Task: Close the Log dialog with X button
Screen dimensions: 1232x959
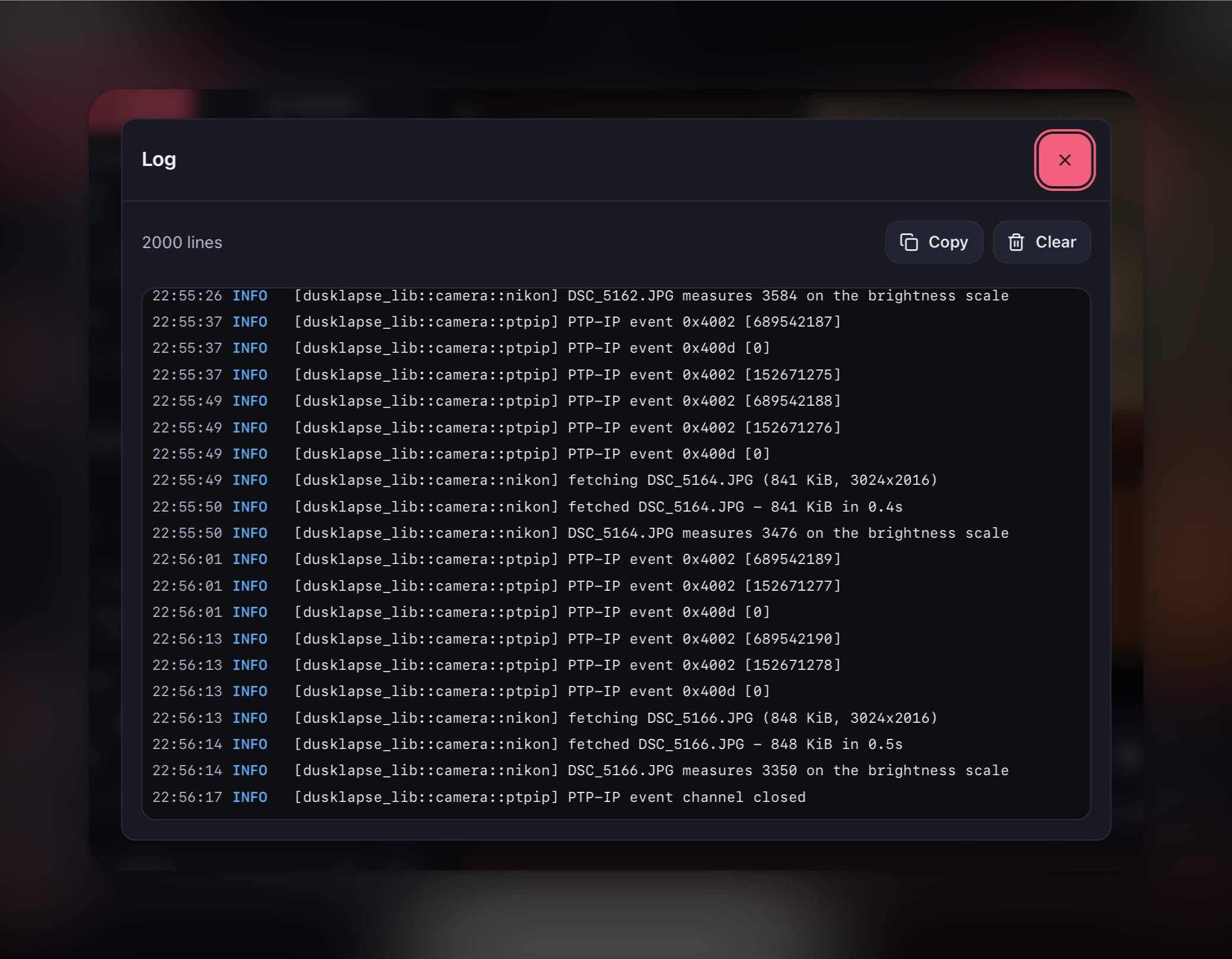Action: pos(1065,160)
